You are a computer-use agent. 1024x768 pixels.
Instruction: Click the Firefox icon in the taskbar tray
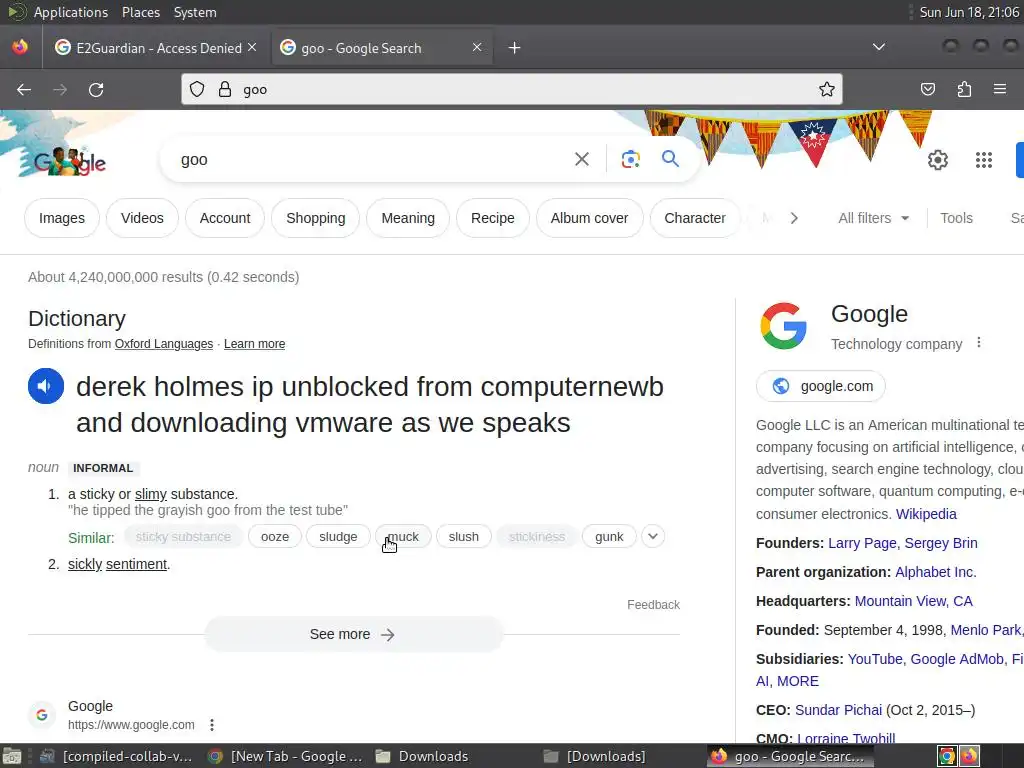click(969, 756)
